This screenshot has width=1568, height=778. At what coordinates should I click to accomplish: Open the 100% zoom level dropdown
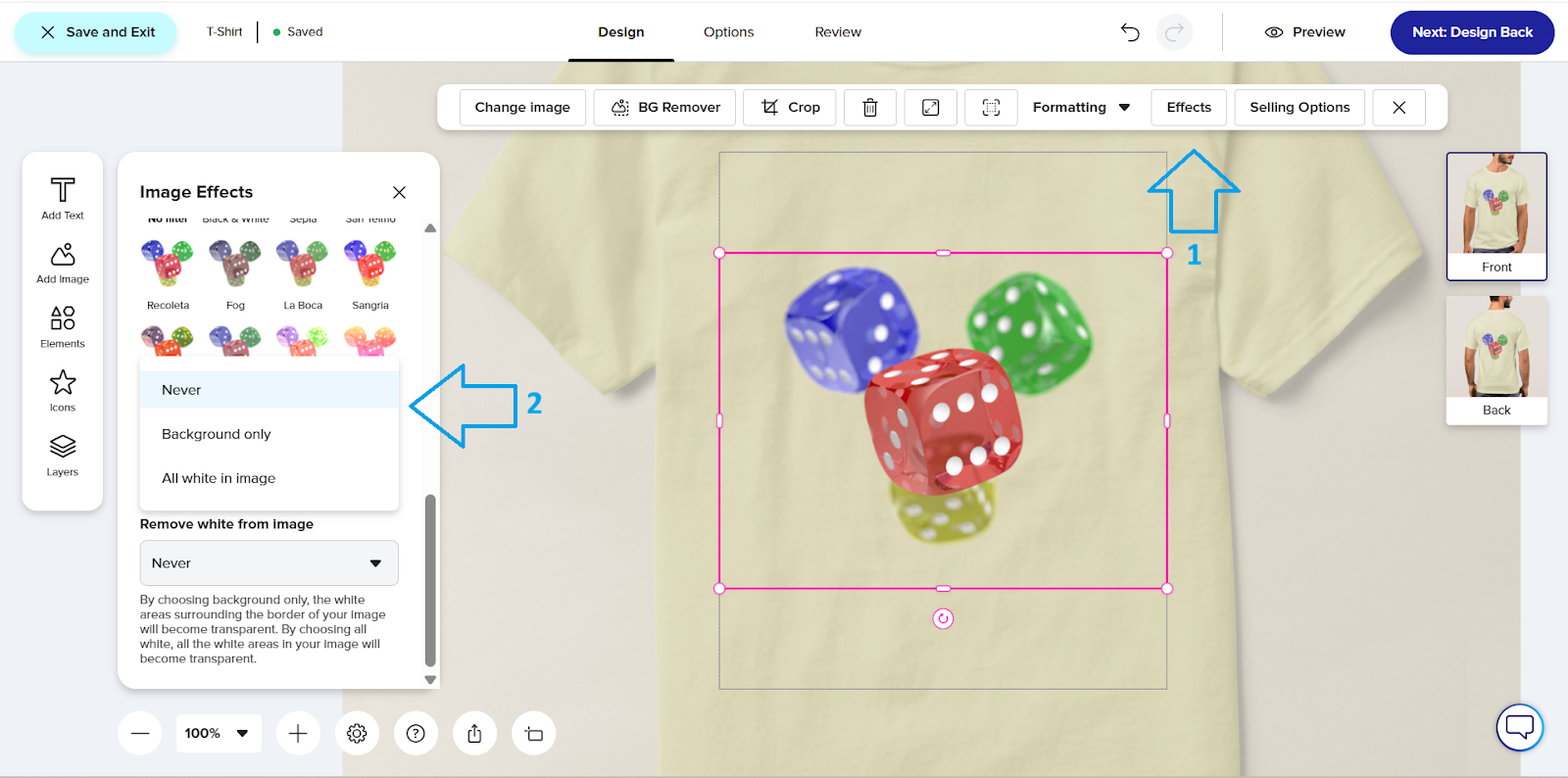218,734
